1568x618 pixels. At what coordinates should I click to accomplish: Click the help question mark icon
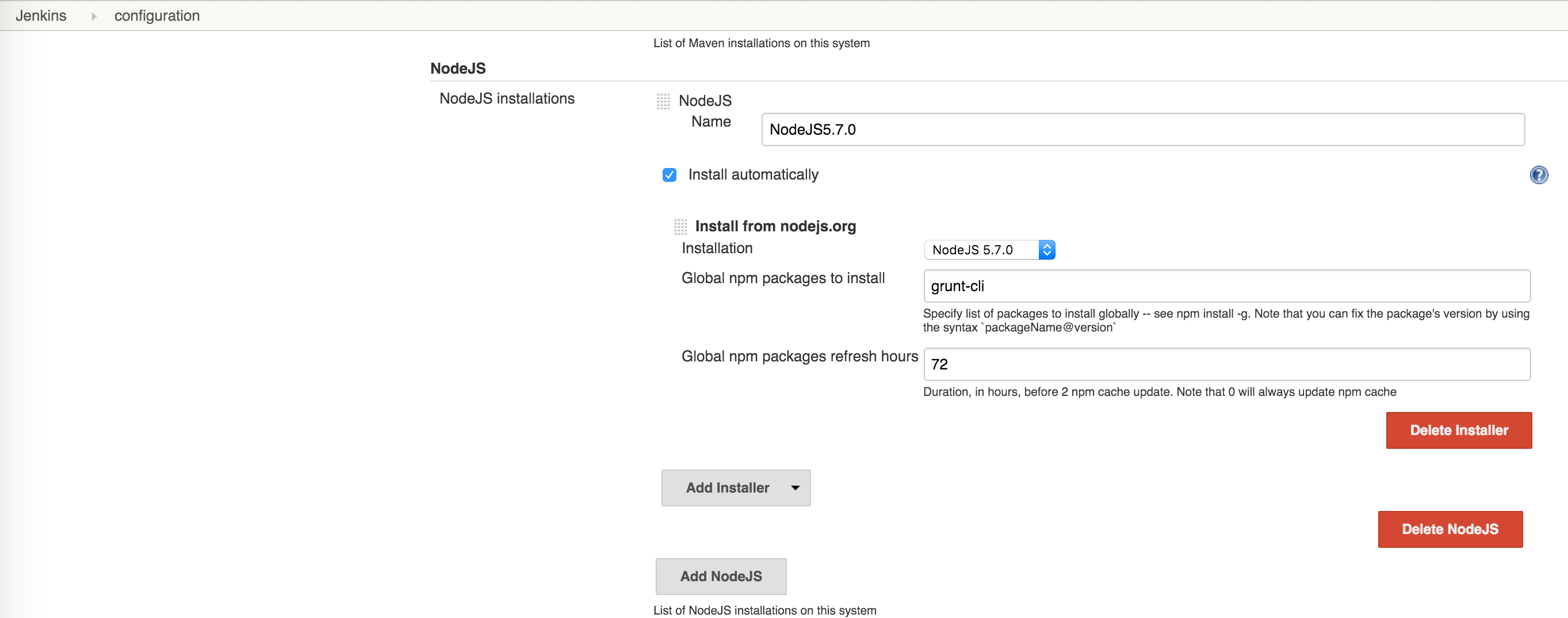[1538, 176]
